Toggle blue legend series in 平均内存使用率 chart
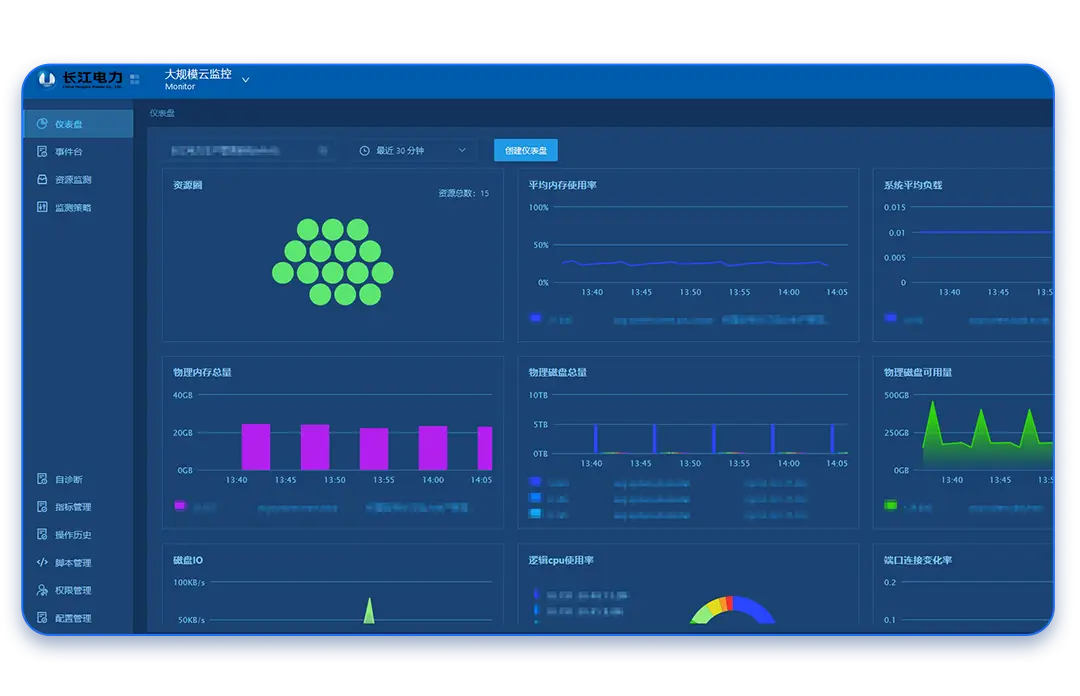This screenshot has width=1080, height=696. pyautogui.click(x=536, y=318)
